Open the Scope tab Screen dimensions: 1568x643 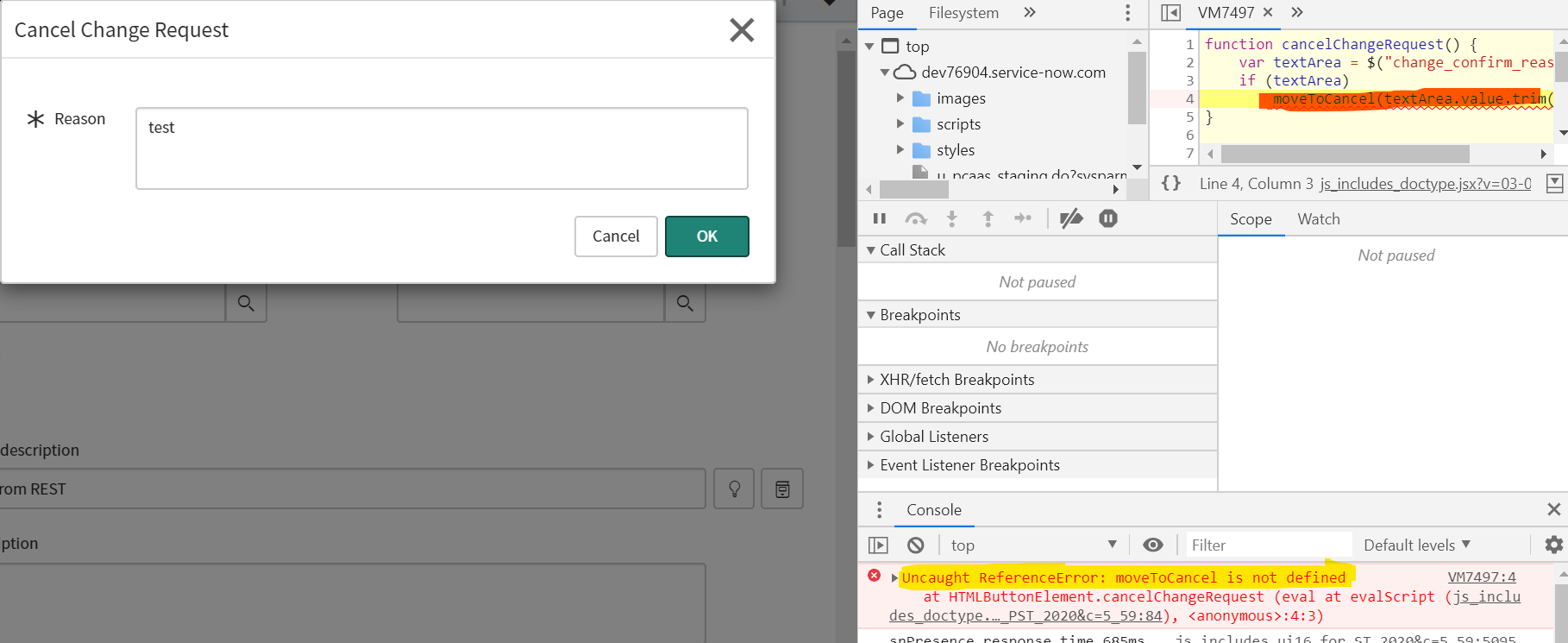tap(1251, 219)
